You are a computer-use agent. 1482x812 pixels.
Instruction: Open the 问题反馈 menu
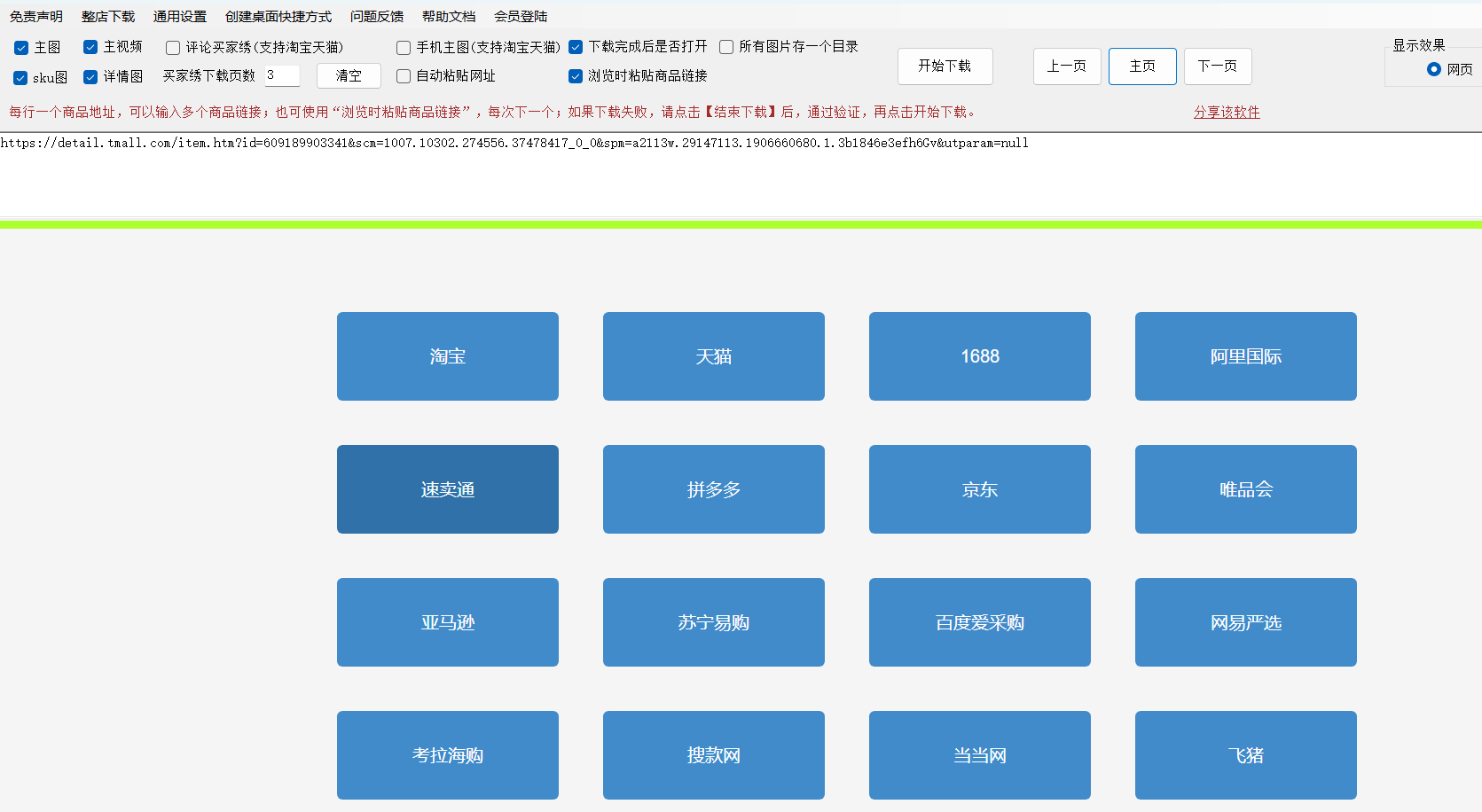pos(377,17)
